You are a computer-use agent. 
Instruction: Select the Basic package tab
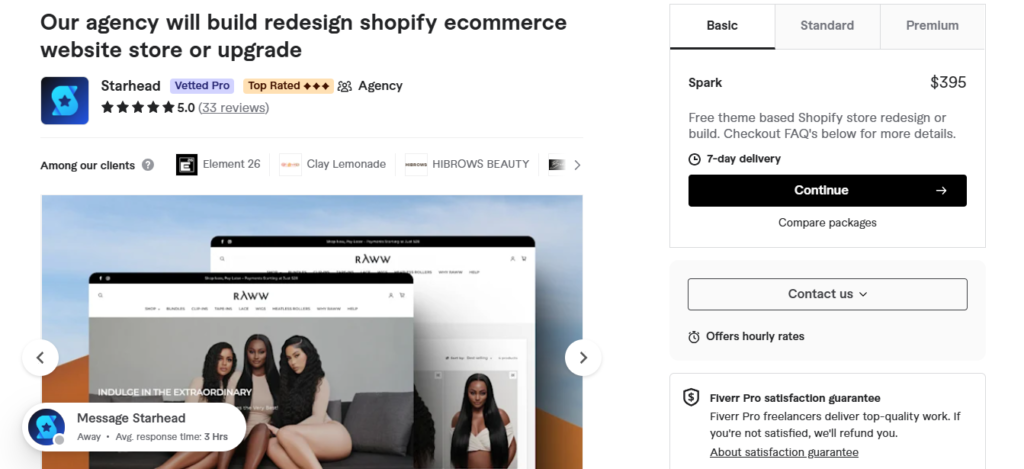point(722,26)
